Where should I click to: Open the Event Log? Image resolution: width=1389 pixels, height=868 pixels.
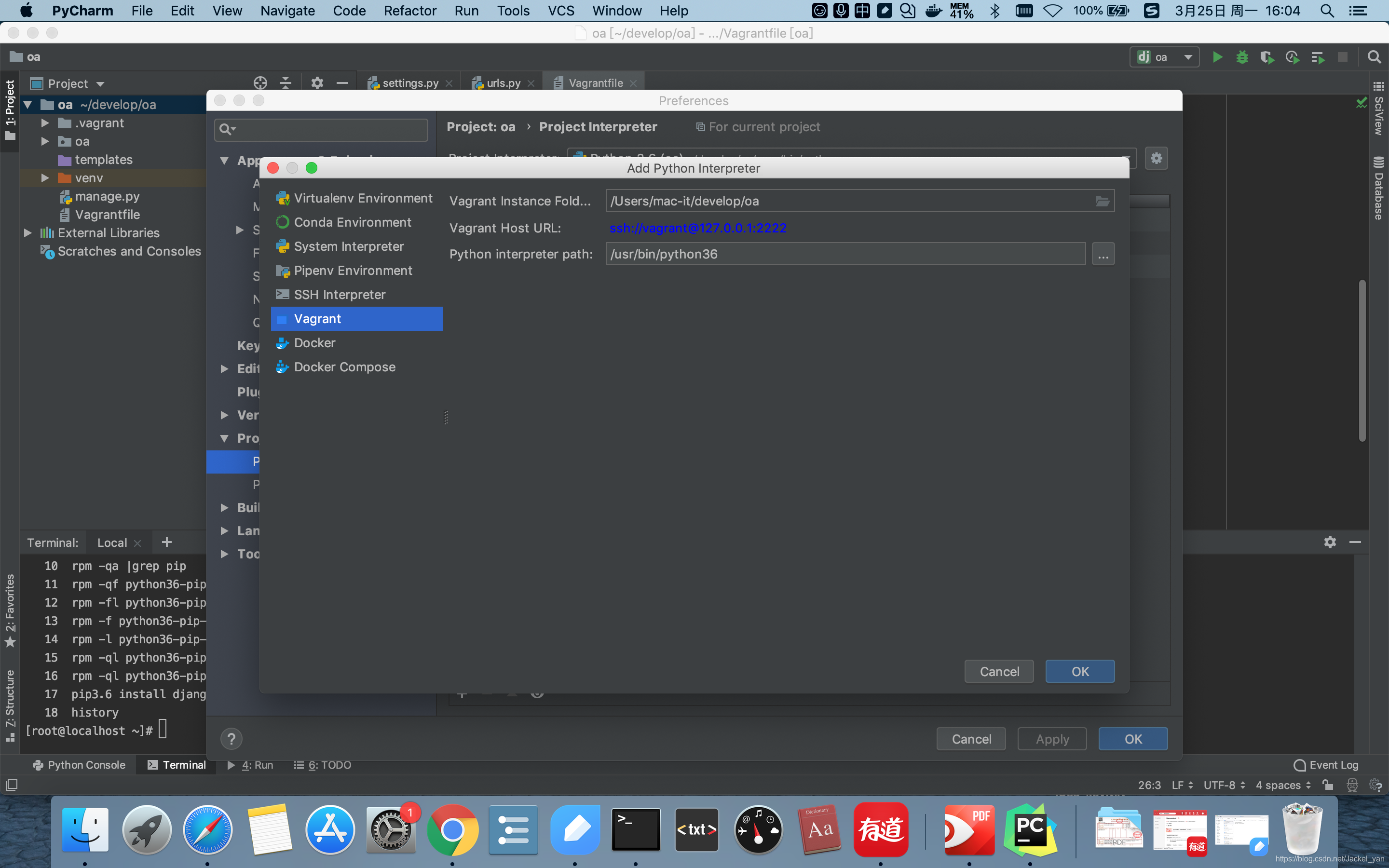pyautogui.click(x=1326, y=765)
